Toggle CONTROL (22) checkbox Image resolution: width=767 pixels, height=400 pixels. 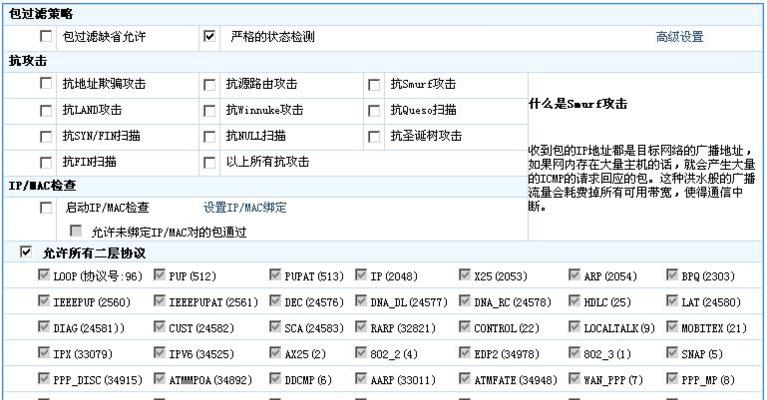(x=465, y=327)
